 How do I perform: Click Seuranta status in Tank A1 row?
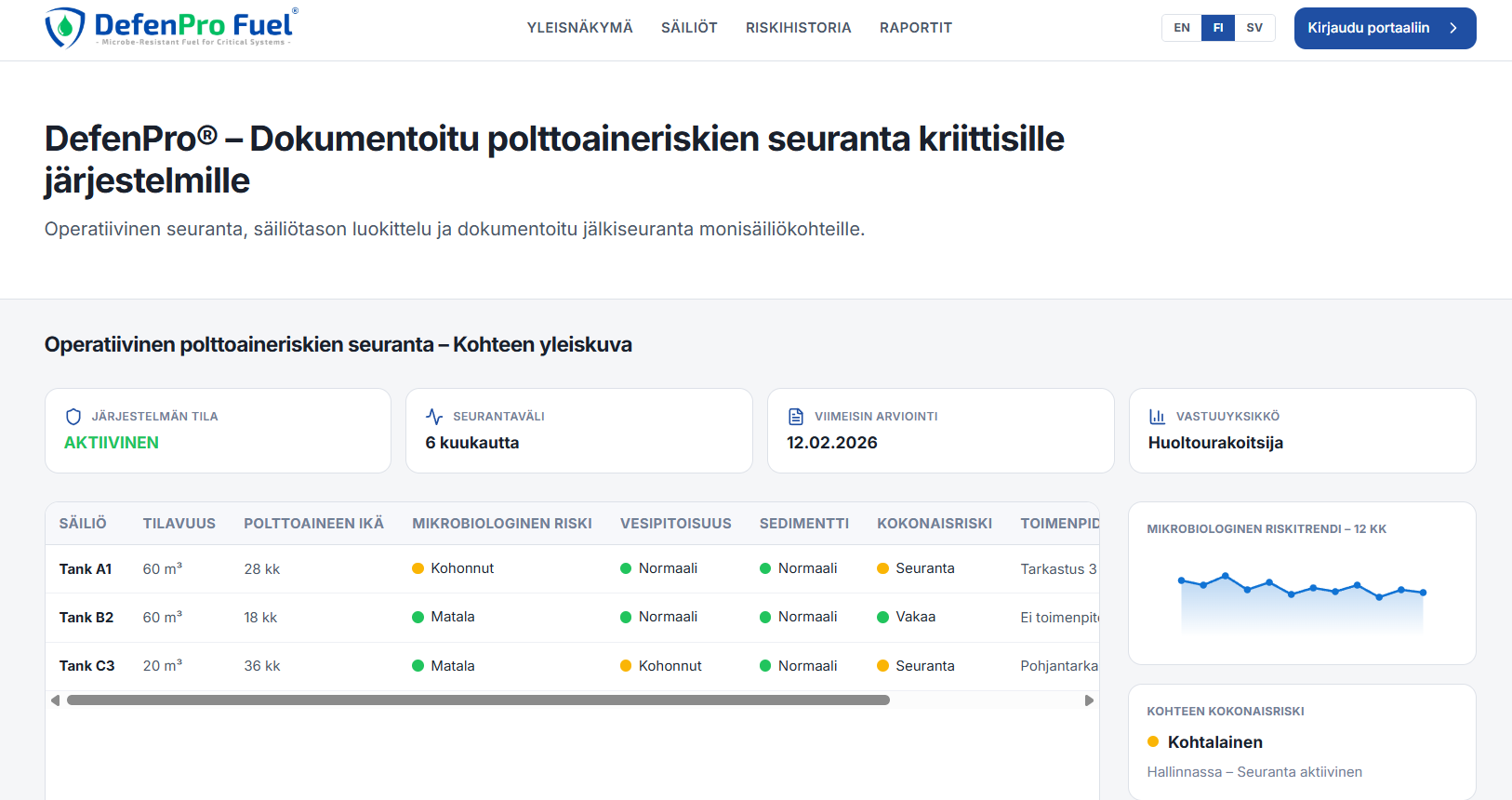point(925,568)
